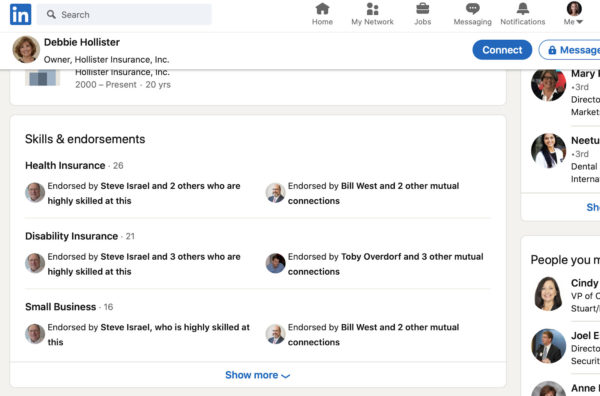Open 'Toby Overdorf and 3 other mutual connections'
600x396 pixels.
(386, 264)
